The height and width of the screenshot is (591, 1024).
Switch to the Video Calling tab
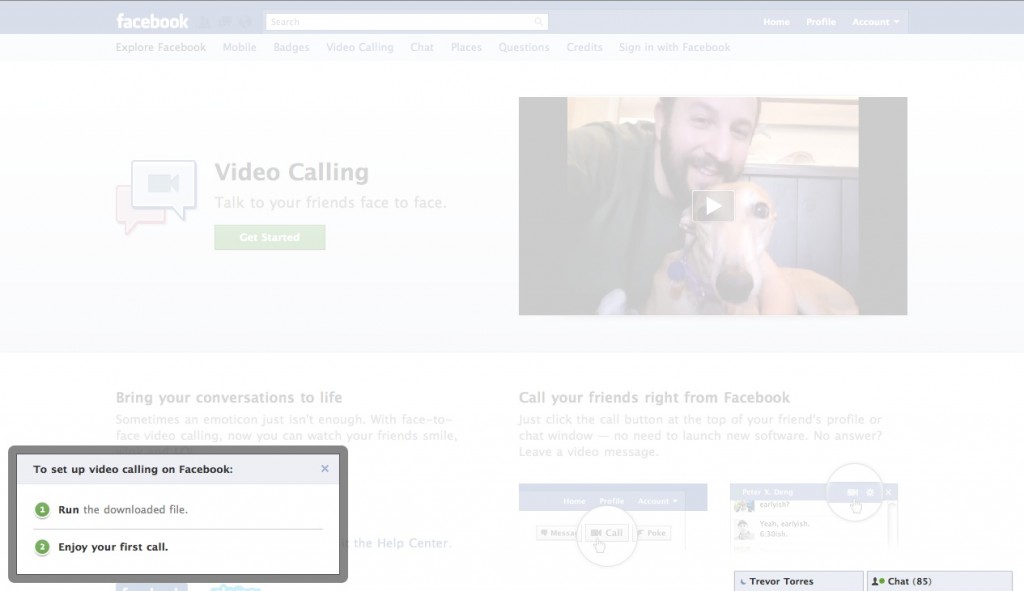pyautogui.click(x=360, y=47)
